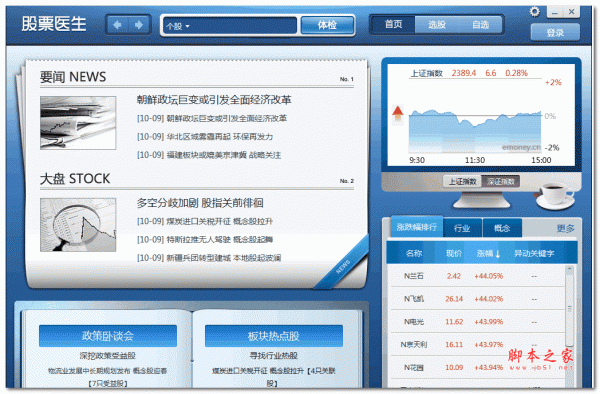The image size is (600, 394).
Task: Select the N飞凯 stock row
Action: click(x=478, y=298)
